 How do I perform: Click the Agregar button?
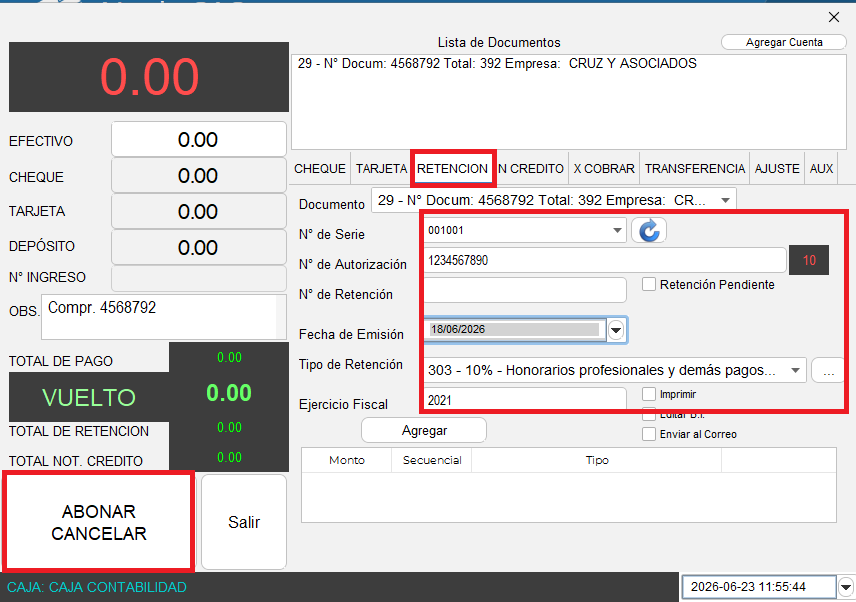[x=424, y=431]
